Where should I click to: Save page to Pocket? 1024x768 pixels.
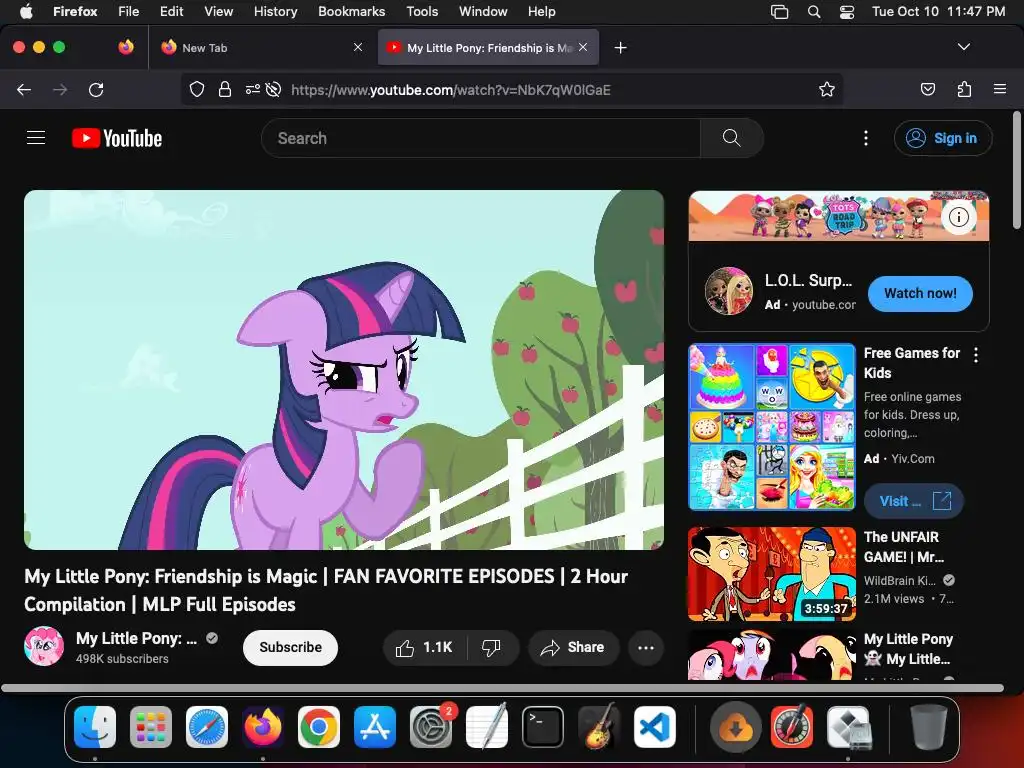(x=927, y=89)
